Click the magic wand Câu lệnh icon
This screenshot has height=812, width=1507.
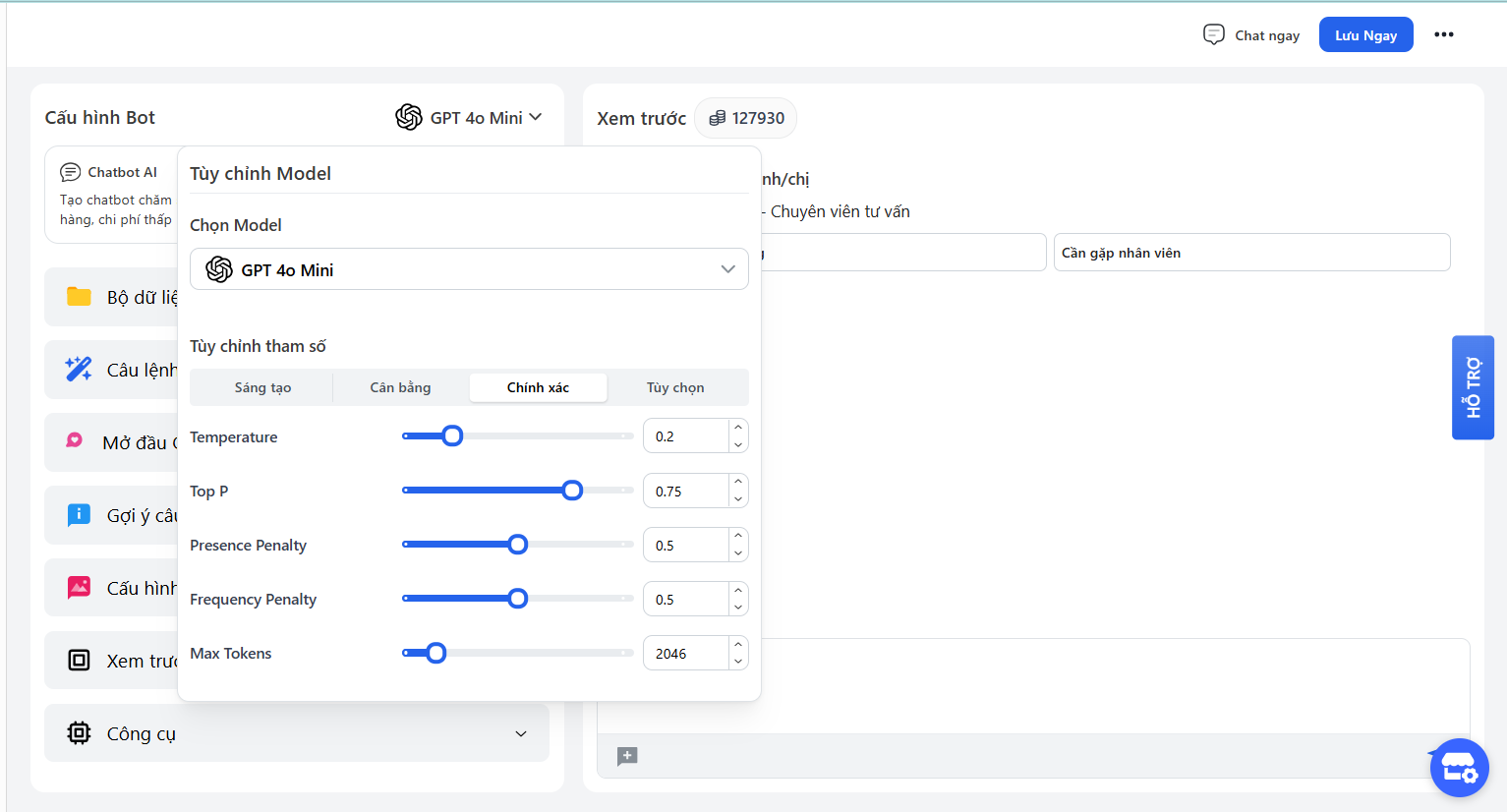(x=79, y=370)
